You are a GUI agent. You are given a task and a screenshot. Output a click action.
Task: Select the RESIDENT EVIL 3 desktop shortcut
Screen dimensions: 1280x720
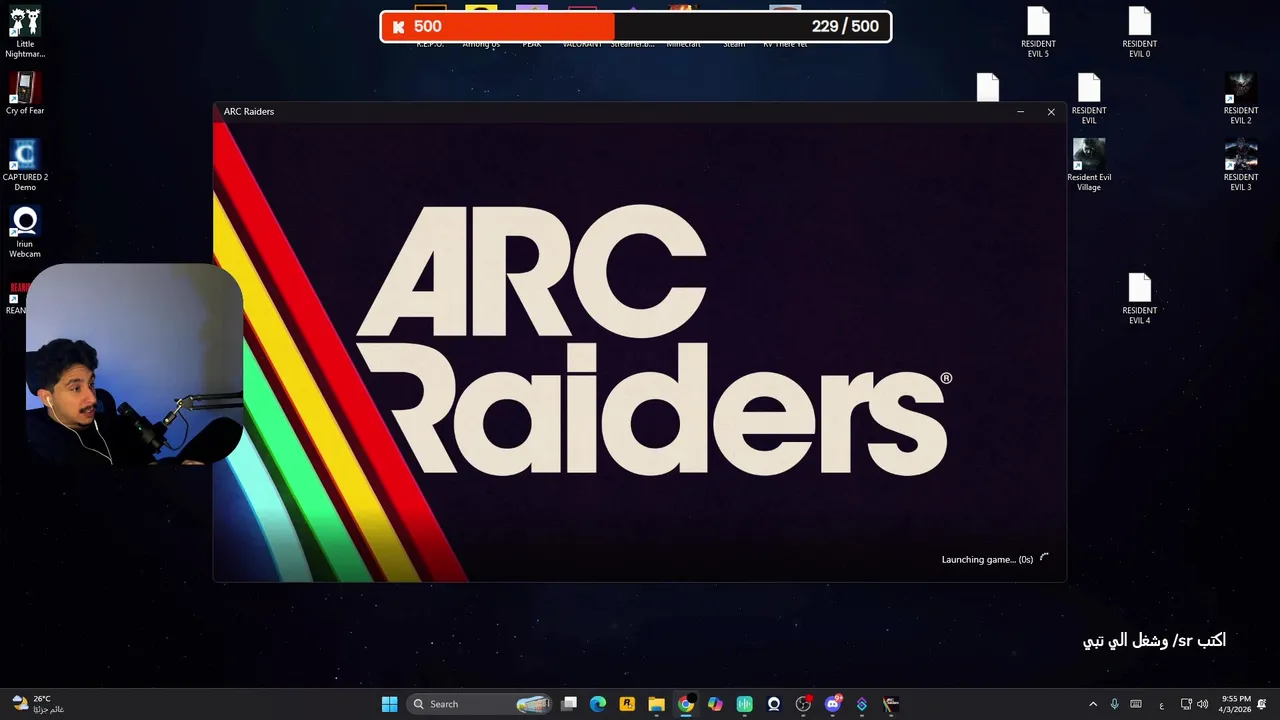(x=1240, y=165)
